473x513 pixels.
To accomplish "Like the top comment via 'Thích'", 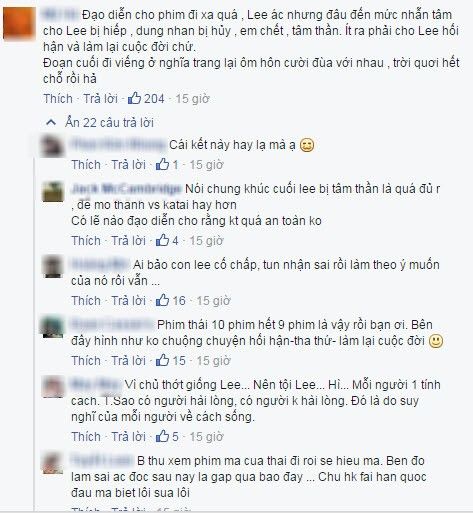I will pos(58,99).
